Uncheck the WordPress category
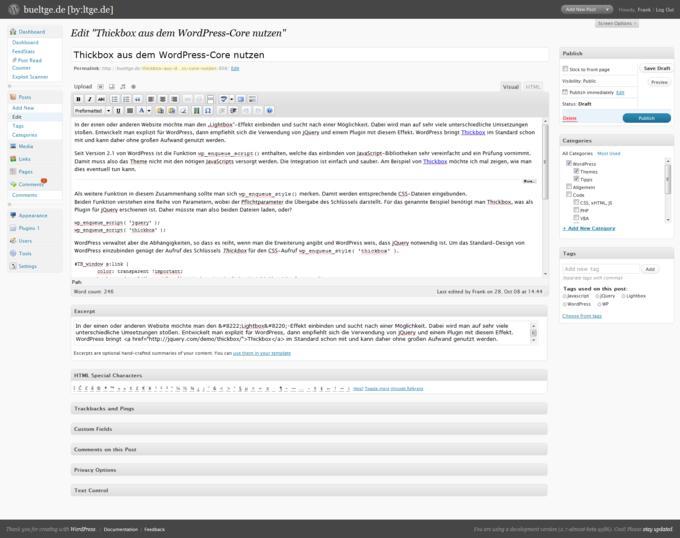680x538 pixels. [x=569, y=163]
